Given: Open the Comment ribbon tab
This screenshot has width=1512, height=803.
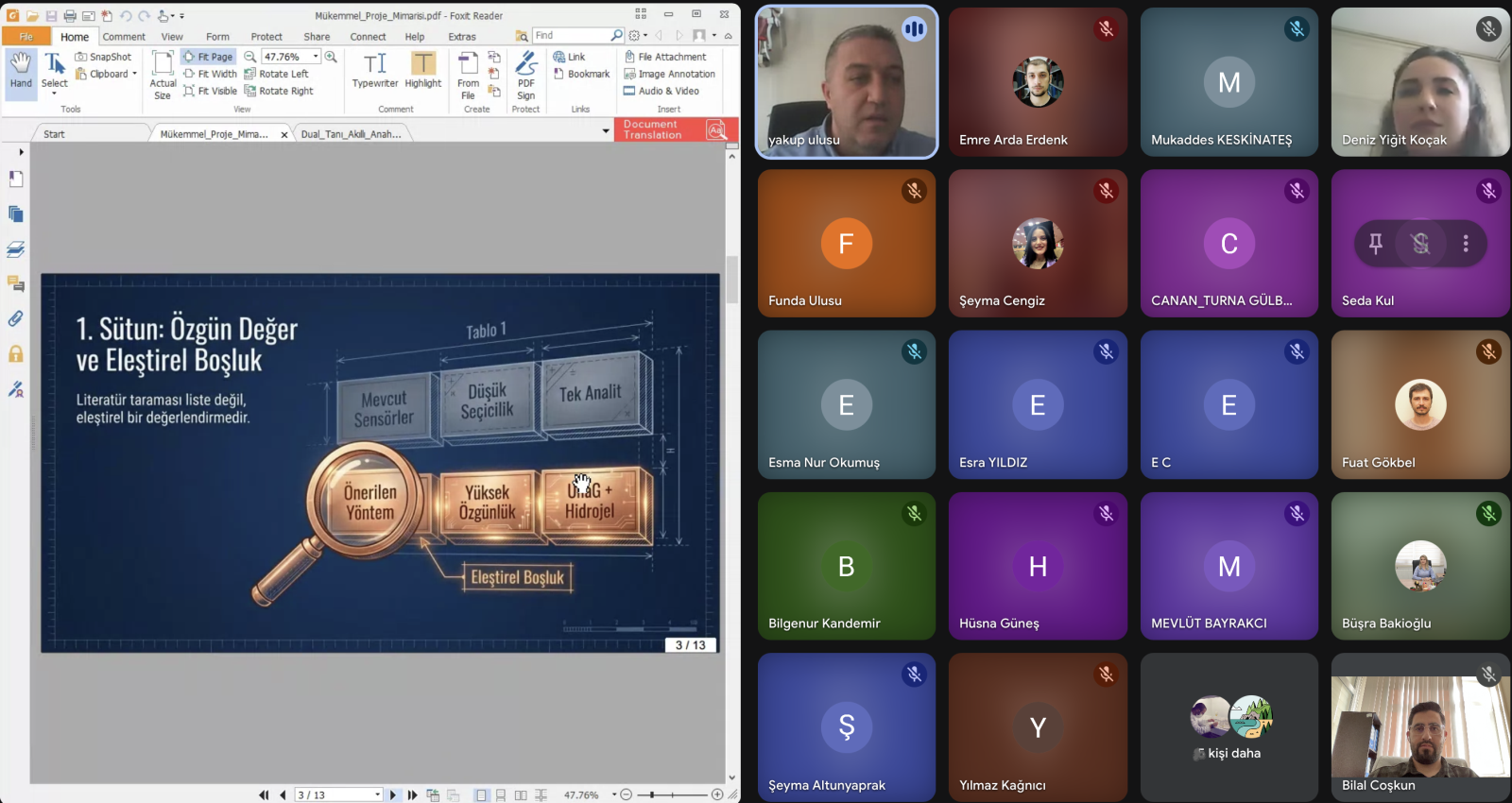Looking at the screenshot, I should pos(124,37).
